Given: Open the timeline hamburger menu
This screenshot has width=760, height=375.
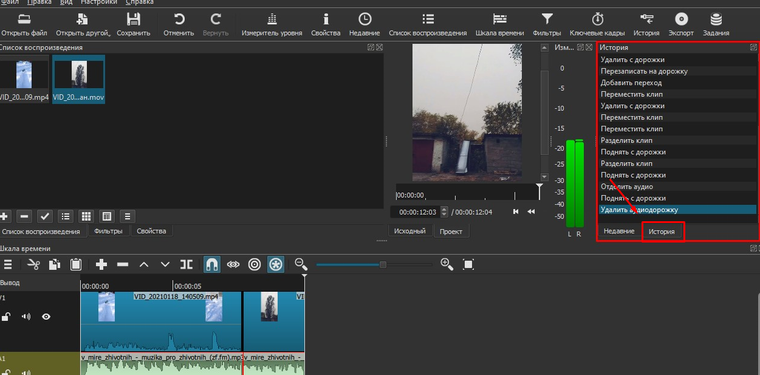Looking at the screenshot, I should coord(8,265).
